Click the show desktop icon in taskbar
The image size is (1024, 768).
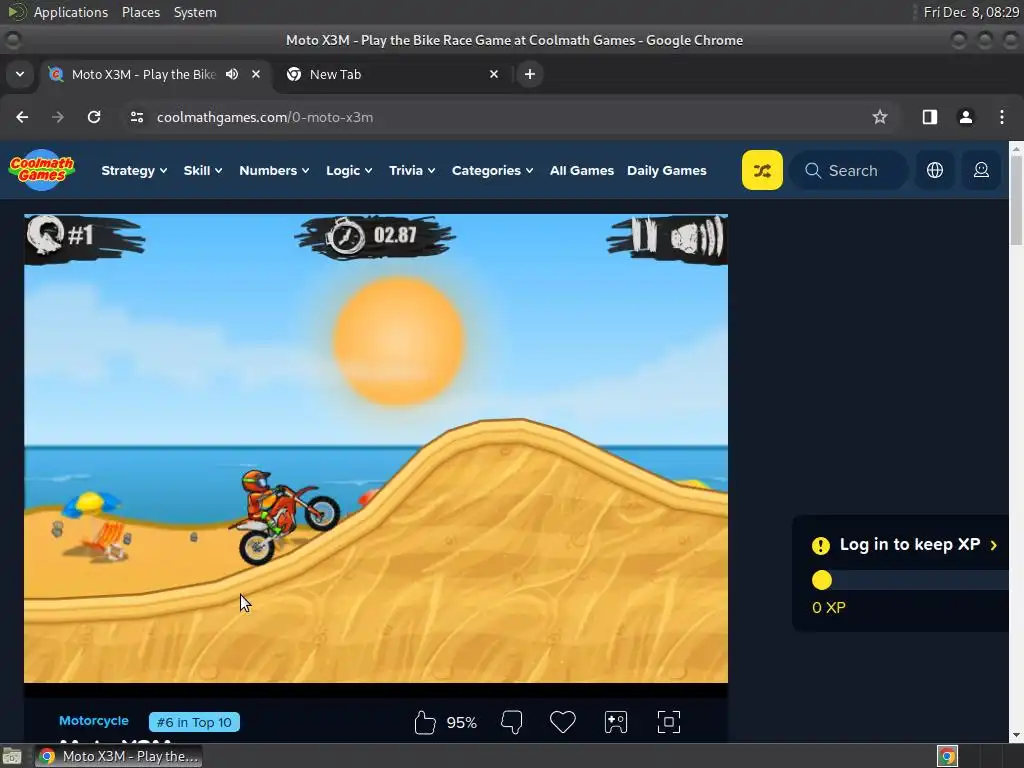(12, 756)
